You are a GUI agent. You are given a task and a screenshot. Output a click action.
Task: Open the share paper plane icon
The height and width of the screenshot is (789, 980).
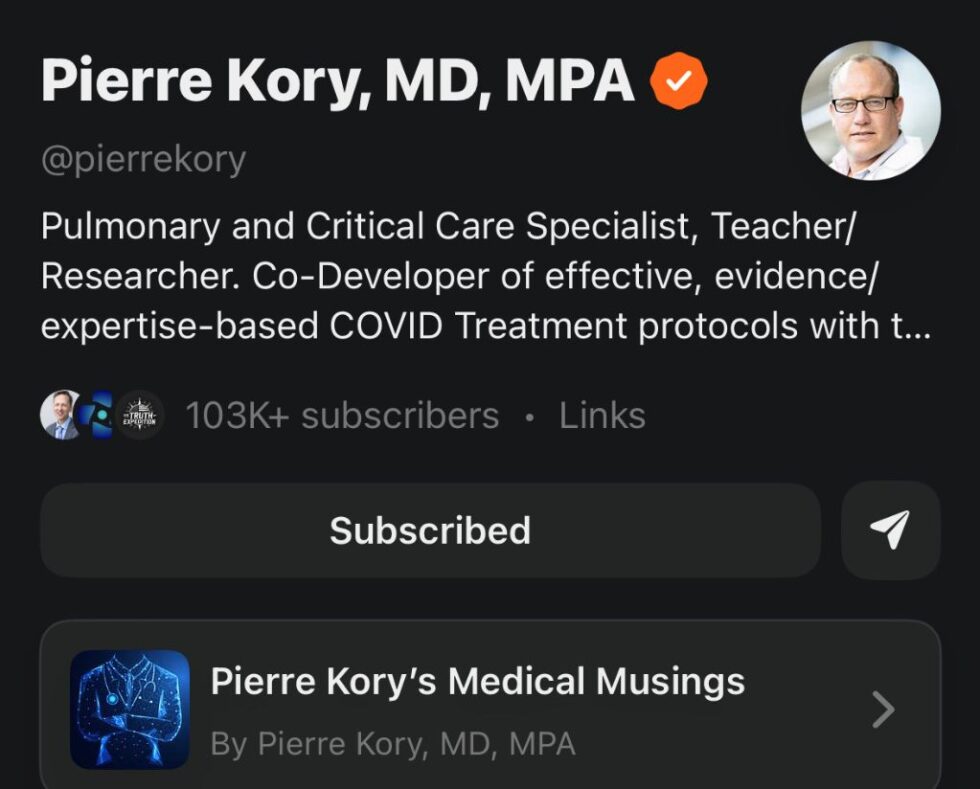(x=889, y=530)
